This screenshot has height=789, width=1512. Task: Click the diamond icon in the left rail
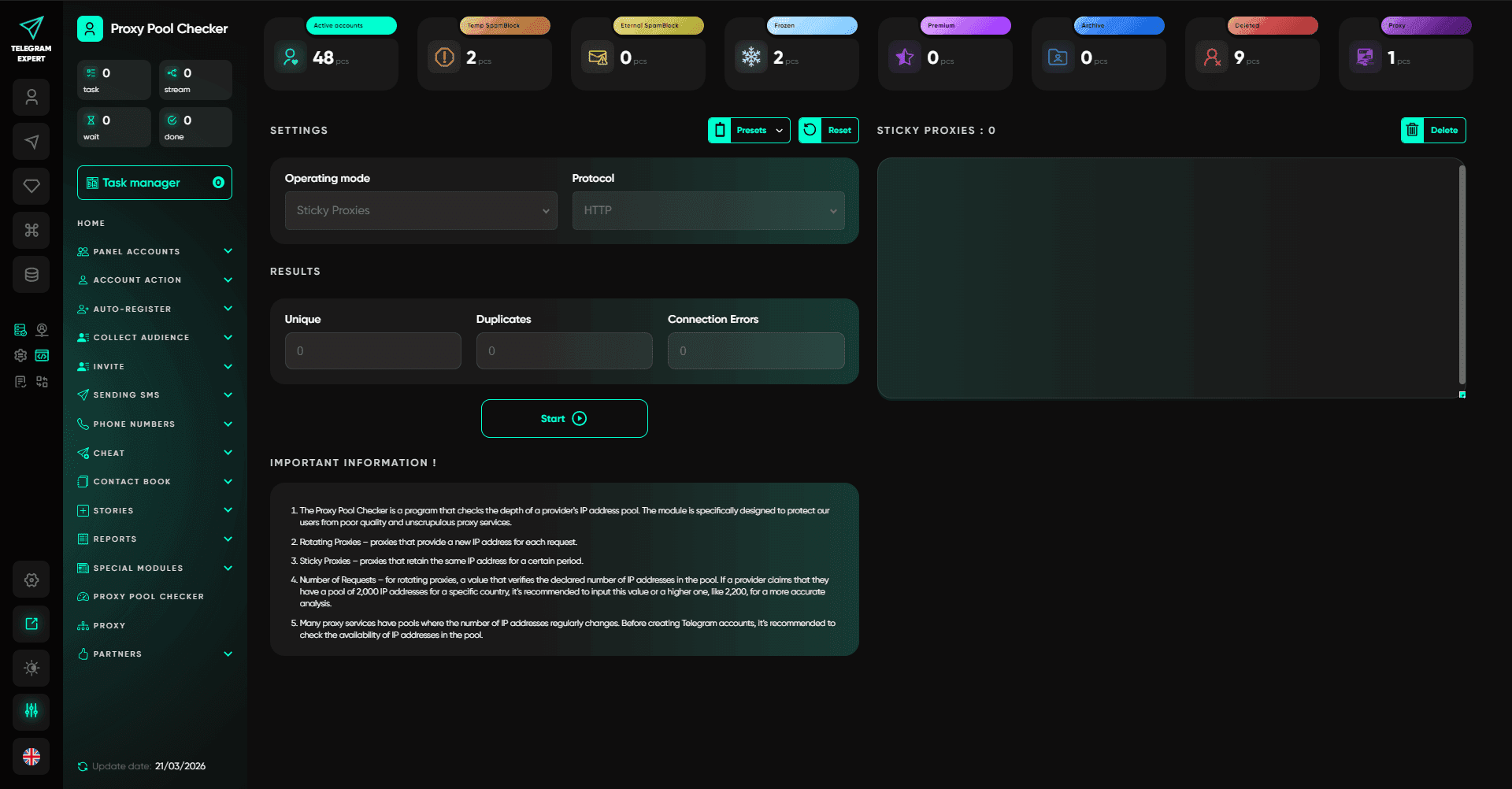click(x=31, y=186)
